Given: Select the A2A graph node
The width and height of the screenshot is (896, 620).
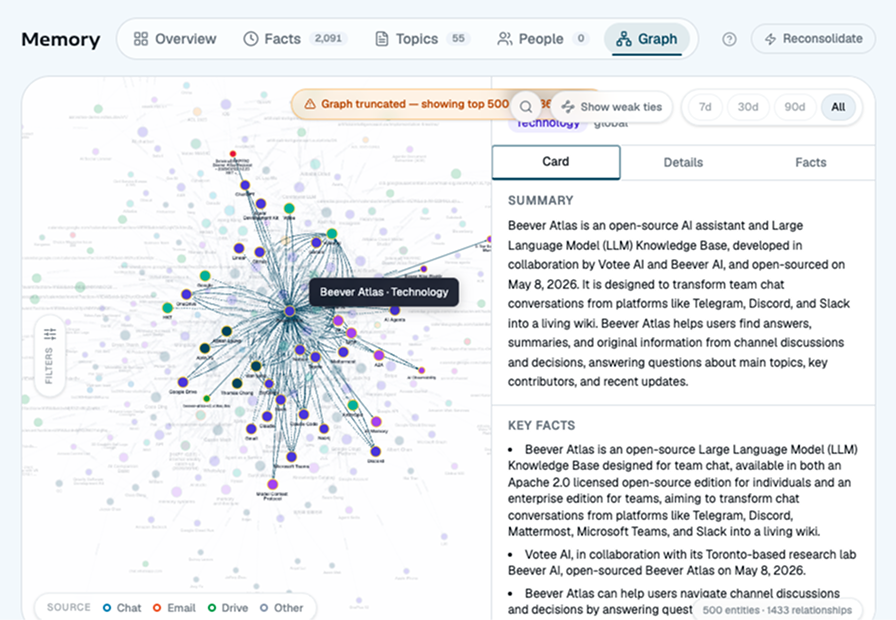Looking at the screenshot, I should click(379, 355).
